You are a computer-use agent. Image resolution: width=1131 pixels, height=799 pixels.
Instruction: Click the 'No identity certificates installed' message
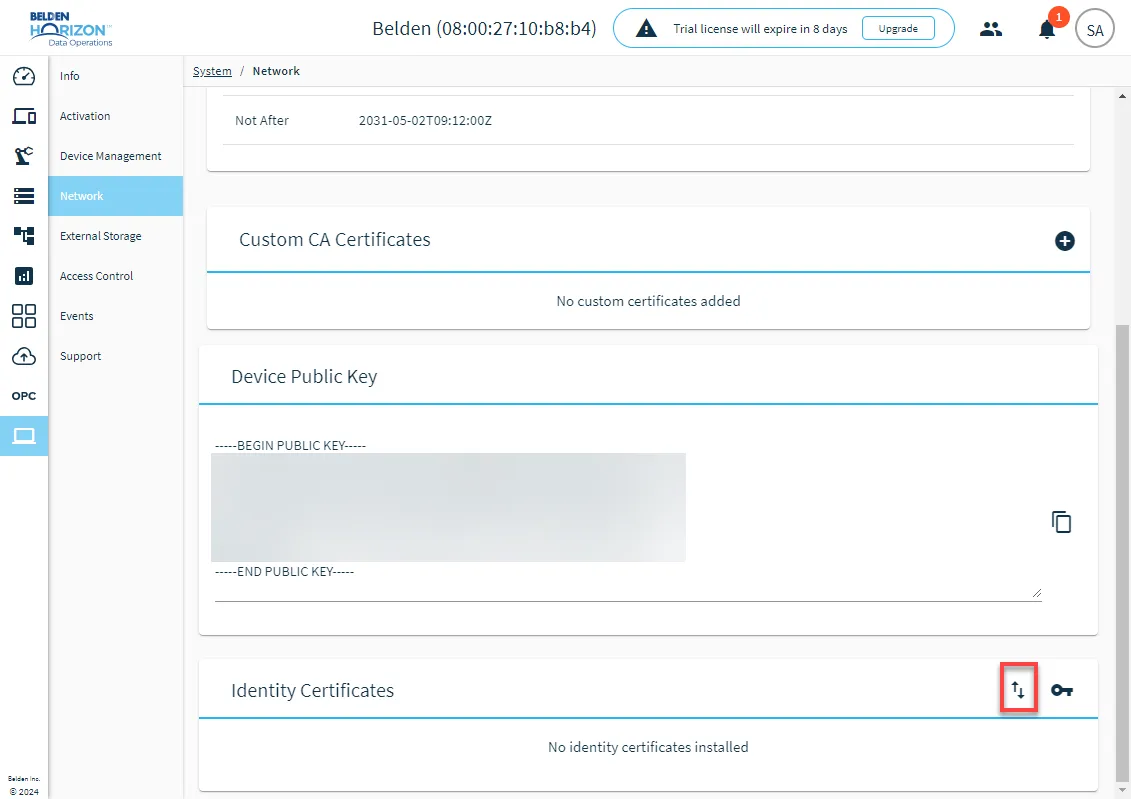point(648,747)
